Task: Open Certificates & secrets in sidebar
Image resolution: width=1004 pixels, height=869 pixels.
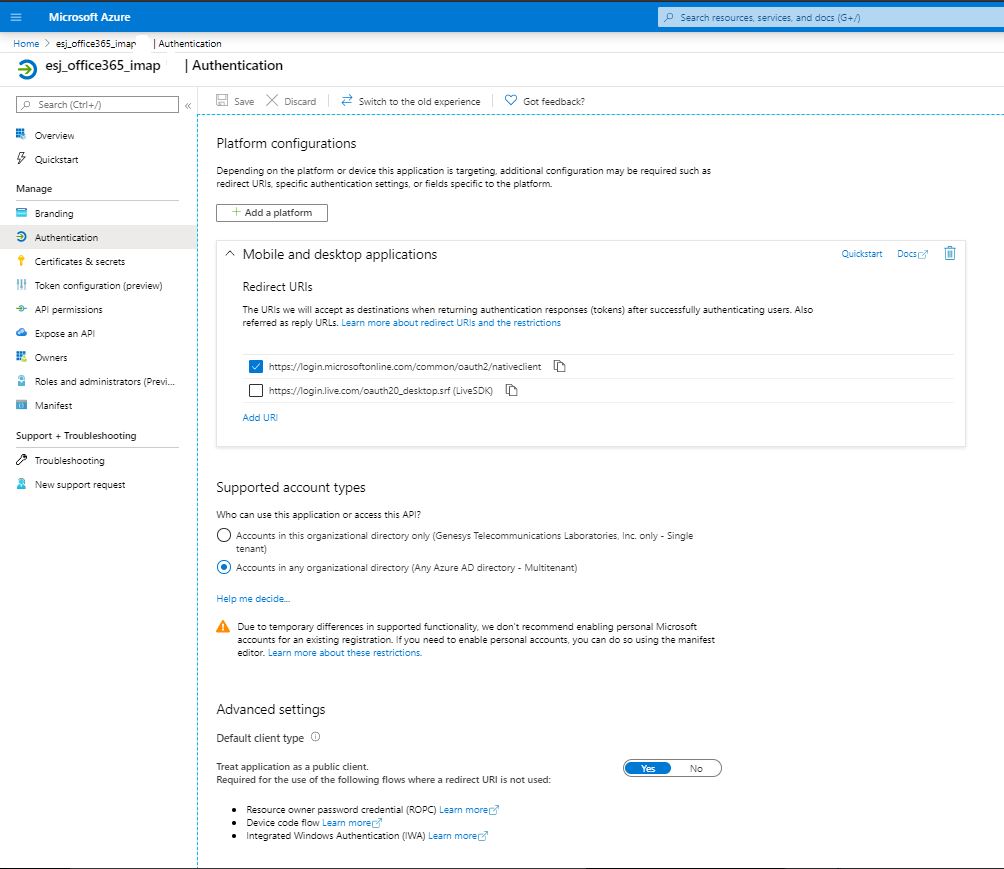Action: [79, 262]
